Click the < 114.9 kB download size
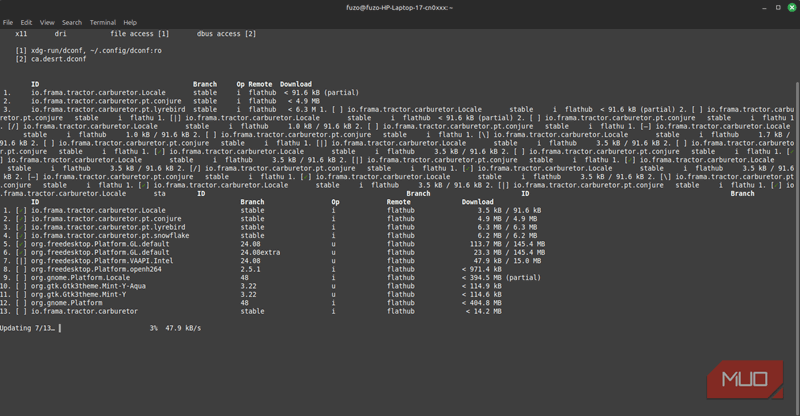The height and width of the screenshot is (416, 800). tap(482, 286)
